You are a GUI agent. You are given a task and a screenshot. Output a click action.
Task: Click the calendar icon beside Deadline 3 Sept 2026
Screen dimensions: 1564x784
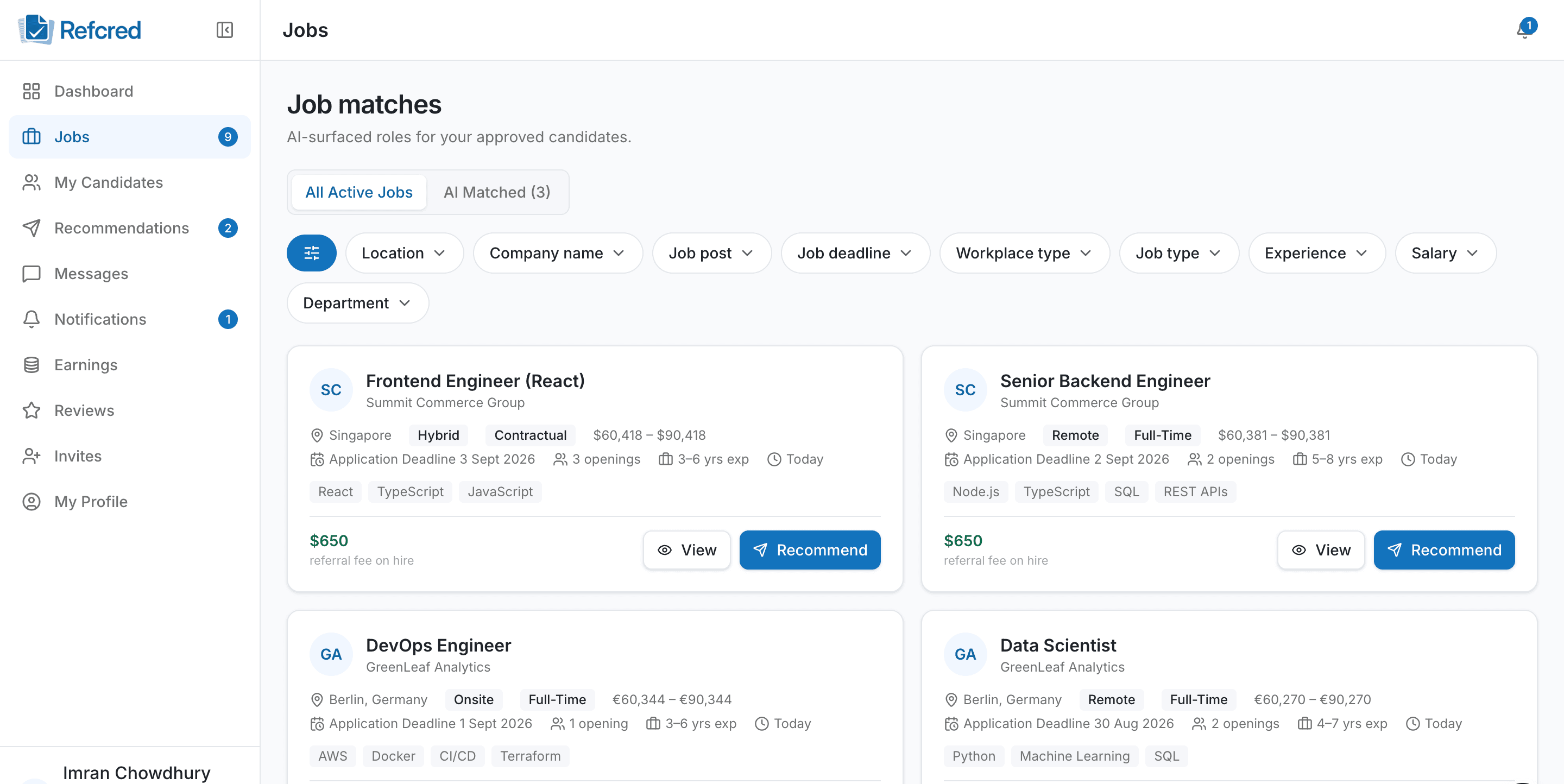317,459
